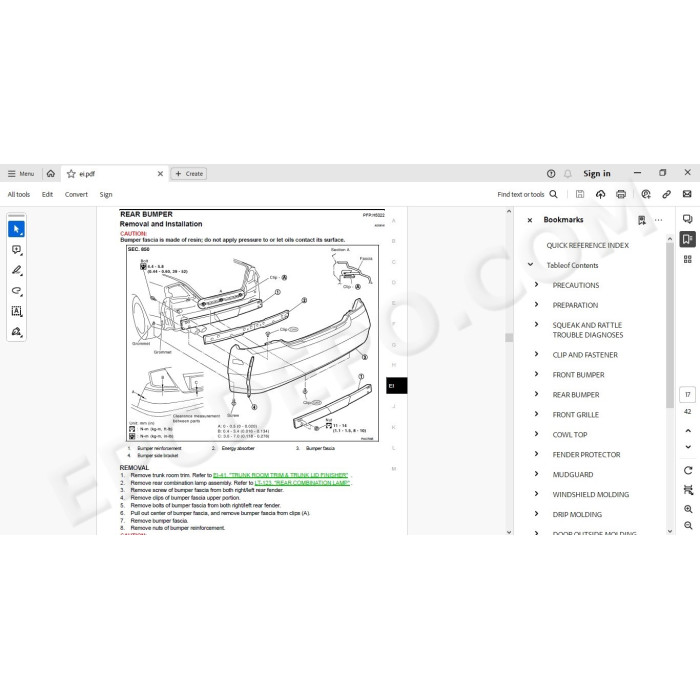Open the Help icon

tap(551, 174)
